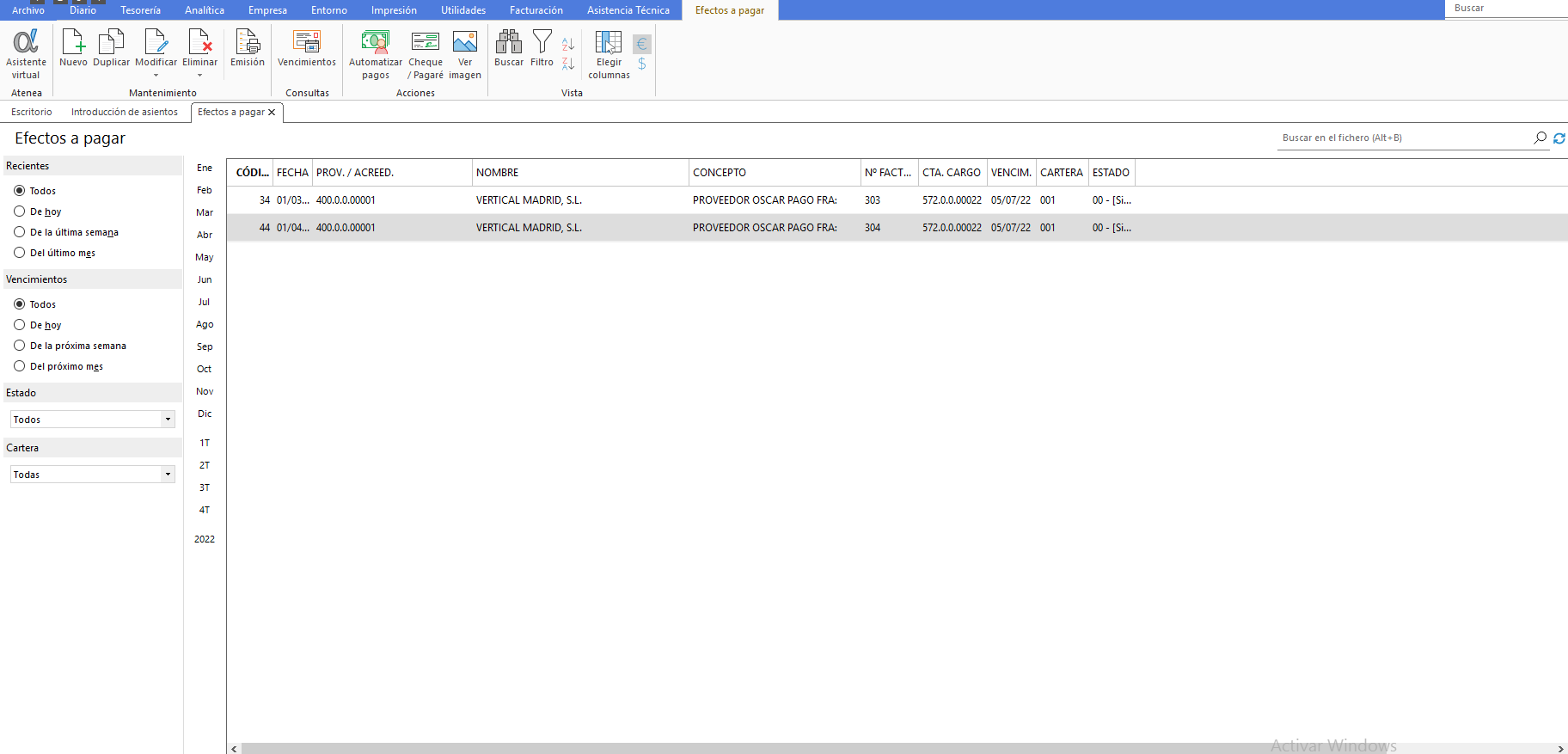Viewport: 1568px width, 754px height.
Task: Click the refresh list icon
Action: [1559, 138]
